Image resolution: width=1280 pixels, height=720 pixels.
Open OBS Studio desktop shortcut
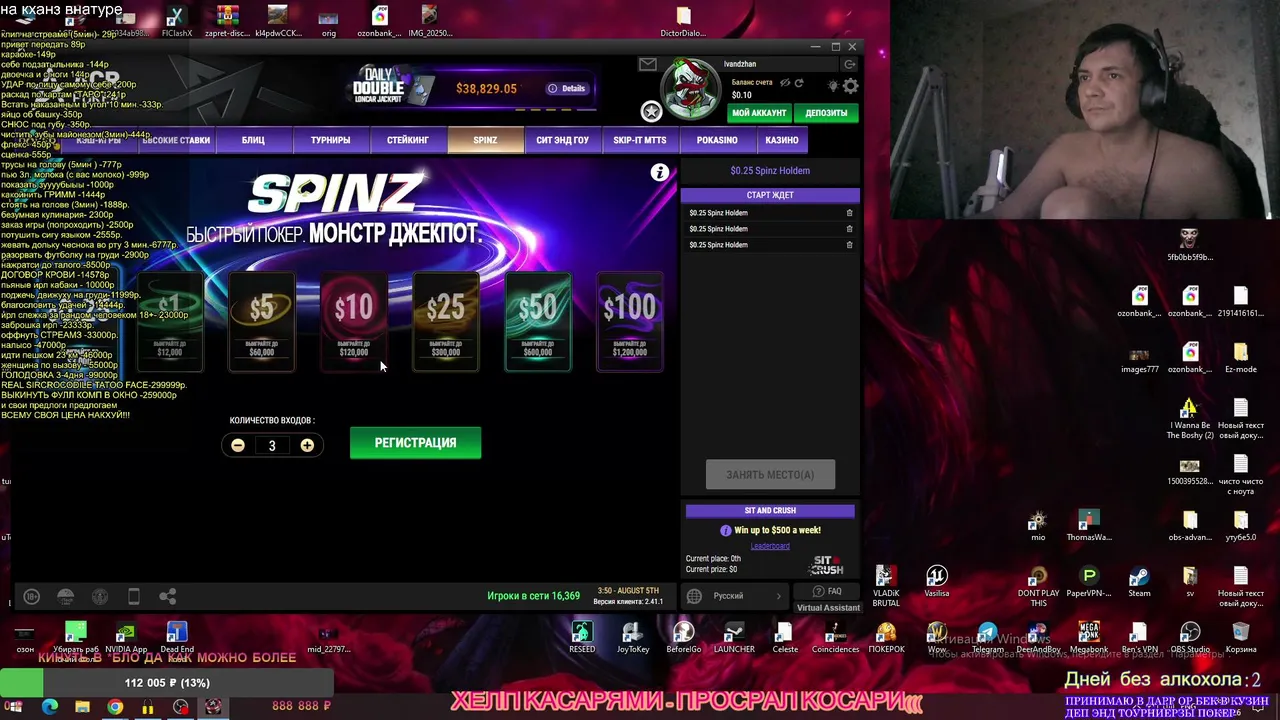click(x=1190, y=638)
